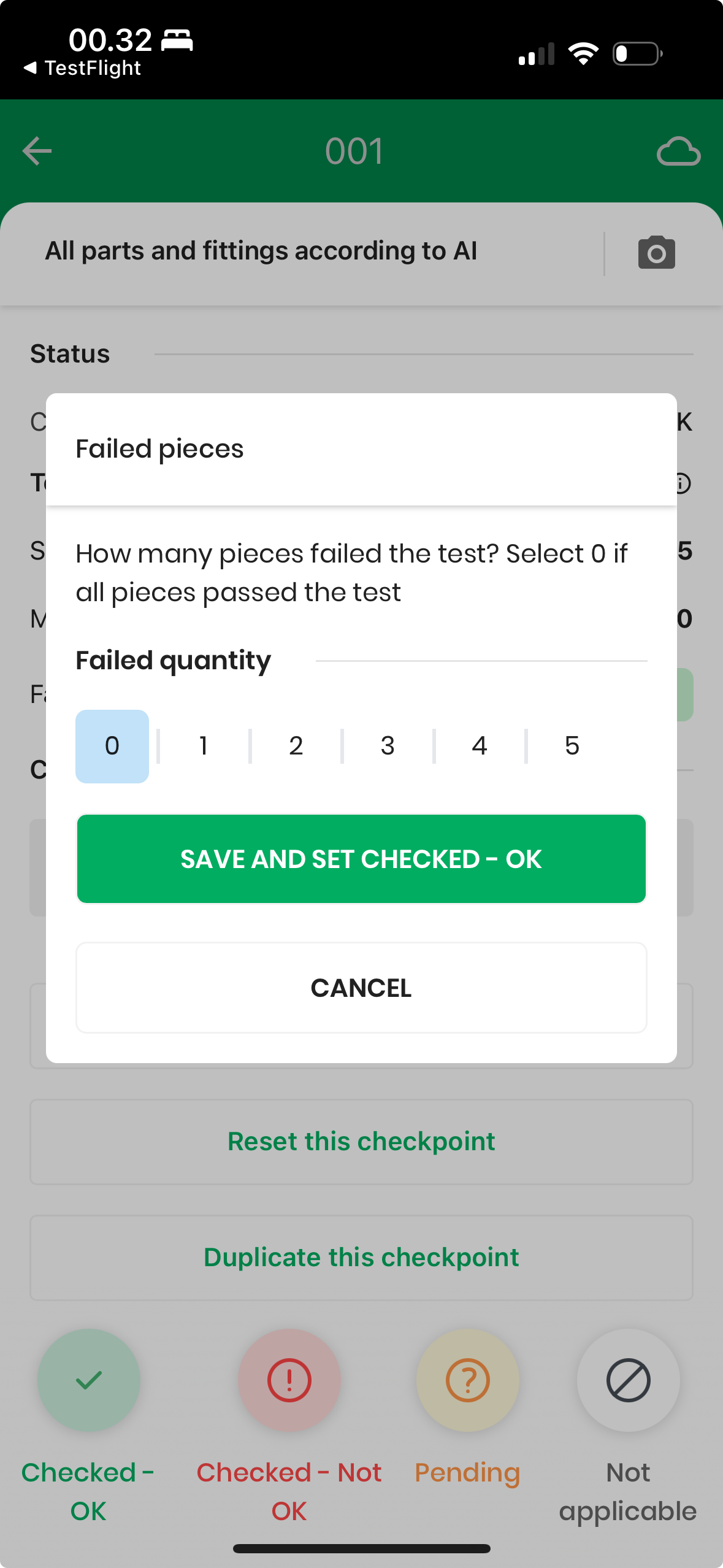
Task: Tap the red Checked - Not OK icon
Action: [289, 1380]
